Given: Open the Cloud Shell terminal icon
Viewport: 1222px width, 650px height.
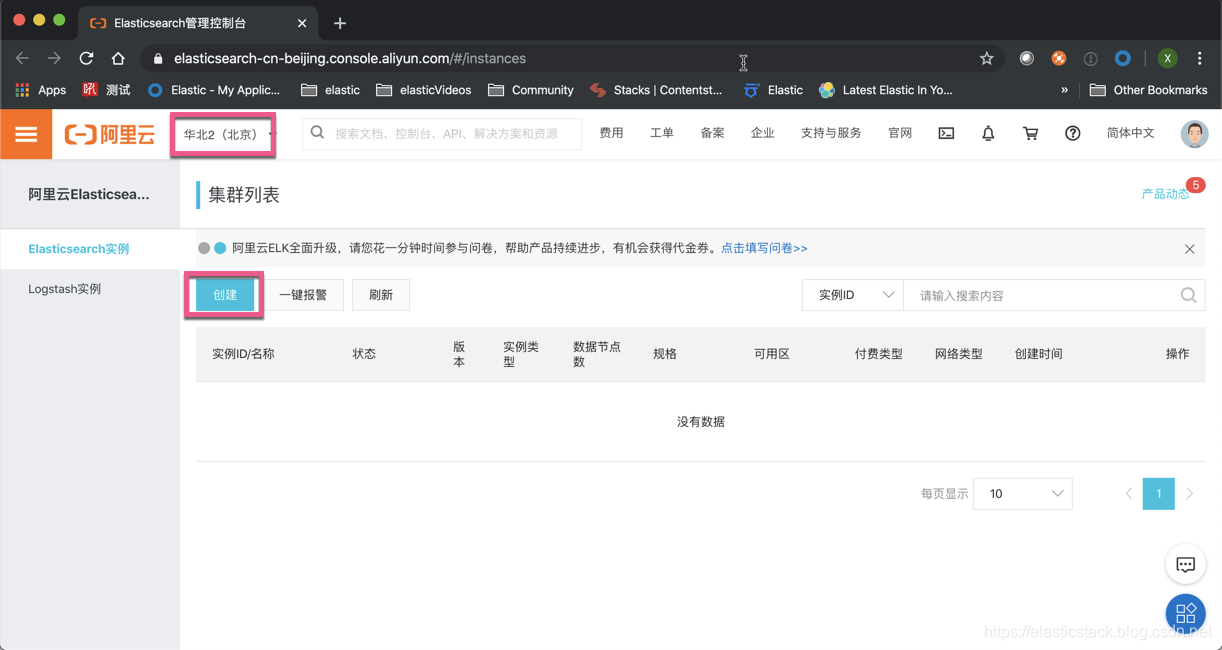Looking at the screenshot, I should pyautogui.click(x=946, y=134).
